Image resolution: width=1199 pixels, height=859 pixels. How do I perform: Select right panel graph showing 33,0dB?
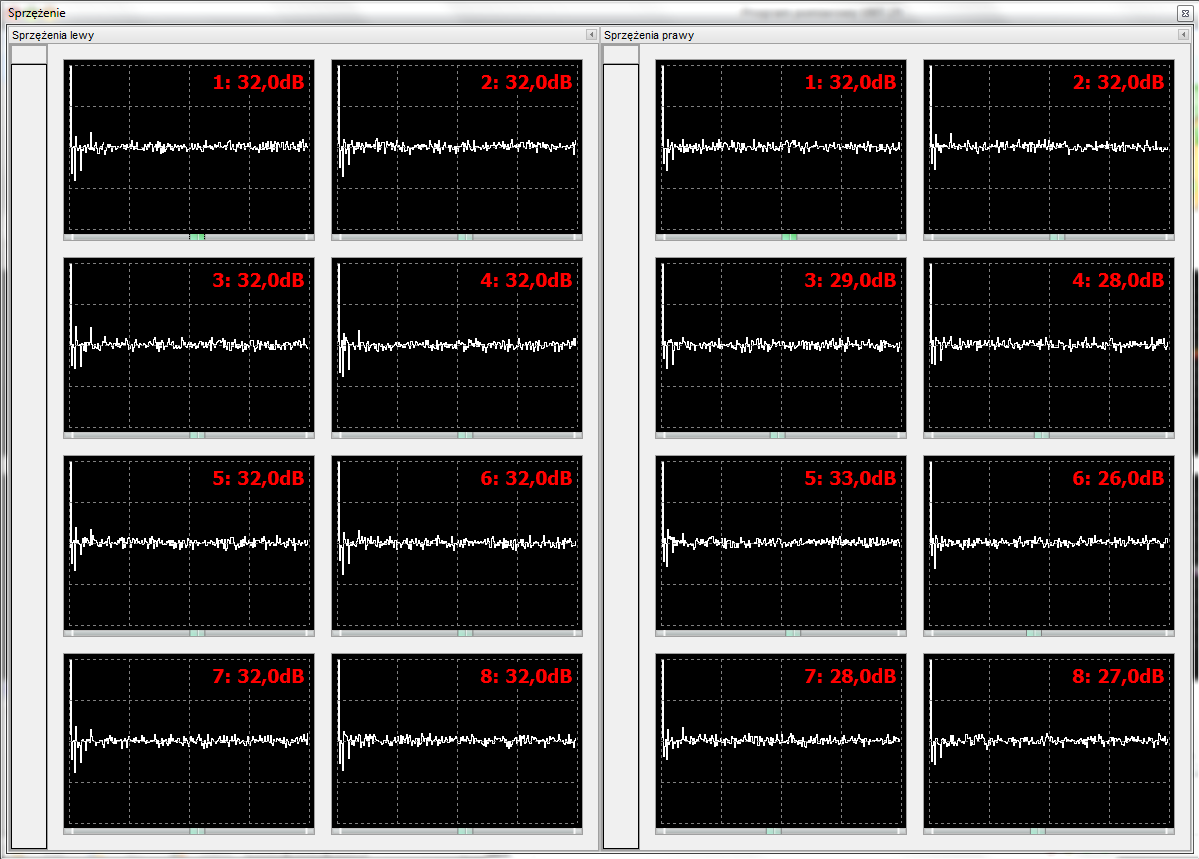[781, 543]
